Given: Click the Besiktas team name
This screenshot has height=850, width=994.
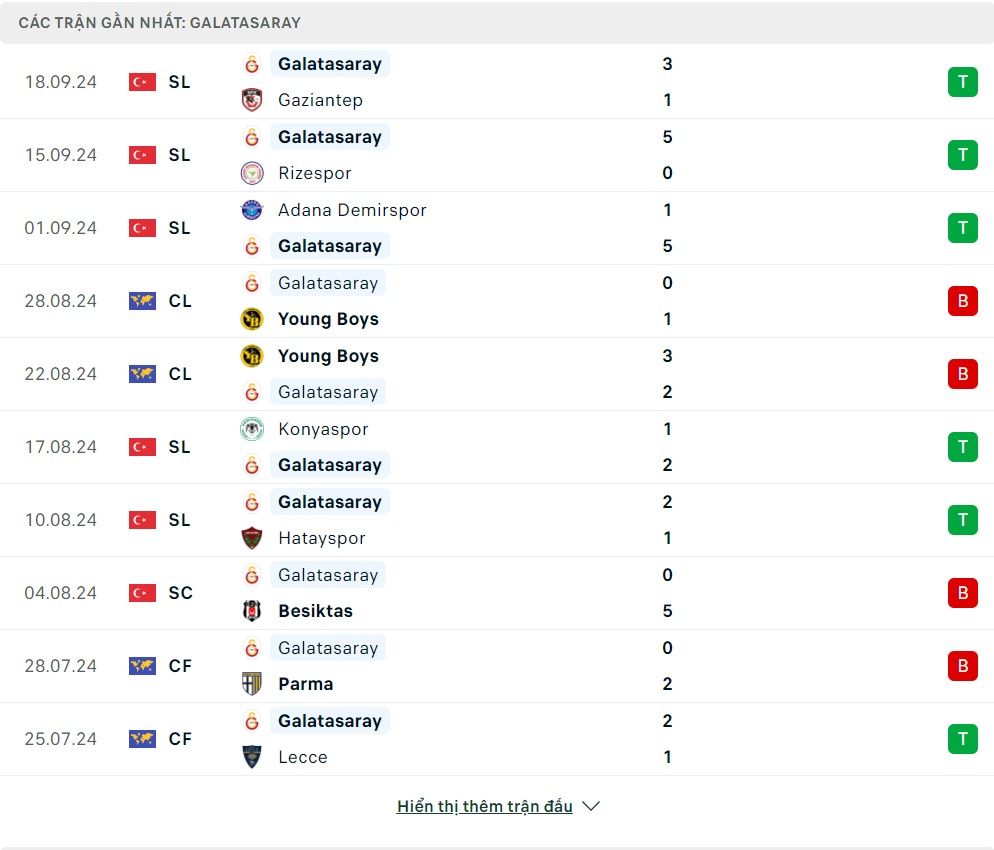Looking at the screenshot, I should click(315, 611).
